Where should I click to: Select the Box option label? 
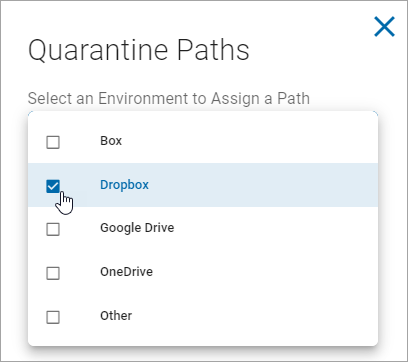(x=111, y=141)
